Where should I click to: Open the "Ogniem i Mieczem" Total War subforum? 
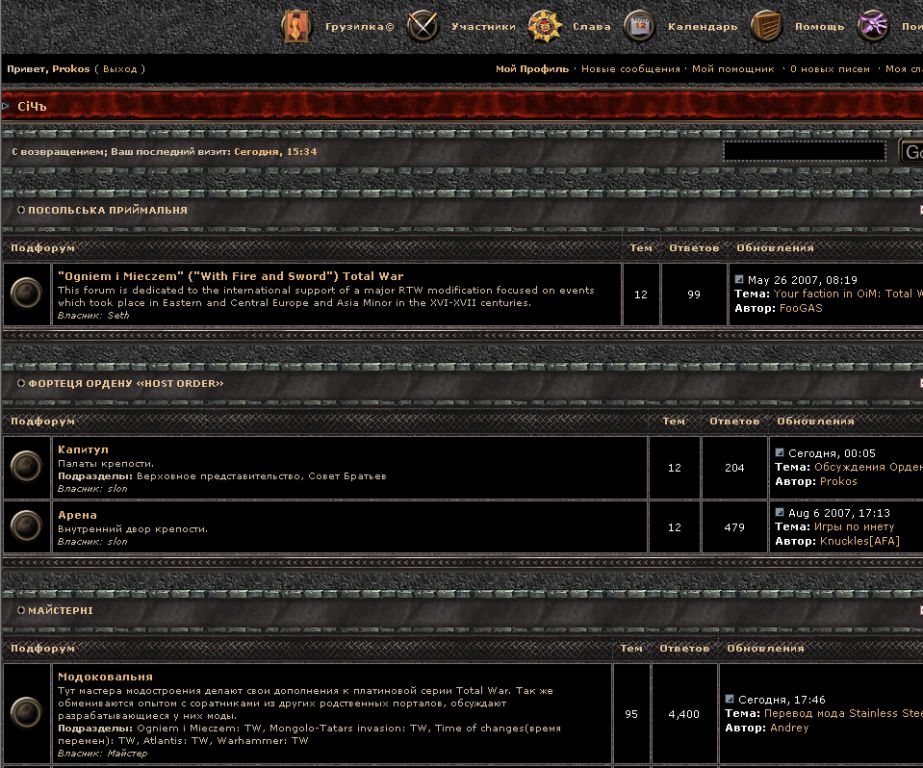(x=230, y=276)
